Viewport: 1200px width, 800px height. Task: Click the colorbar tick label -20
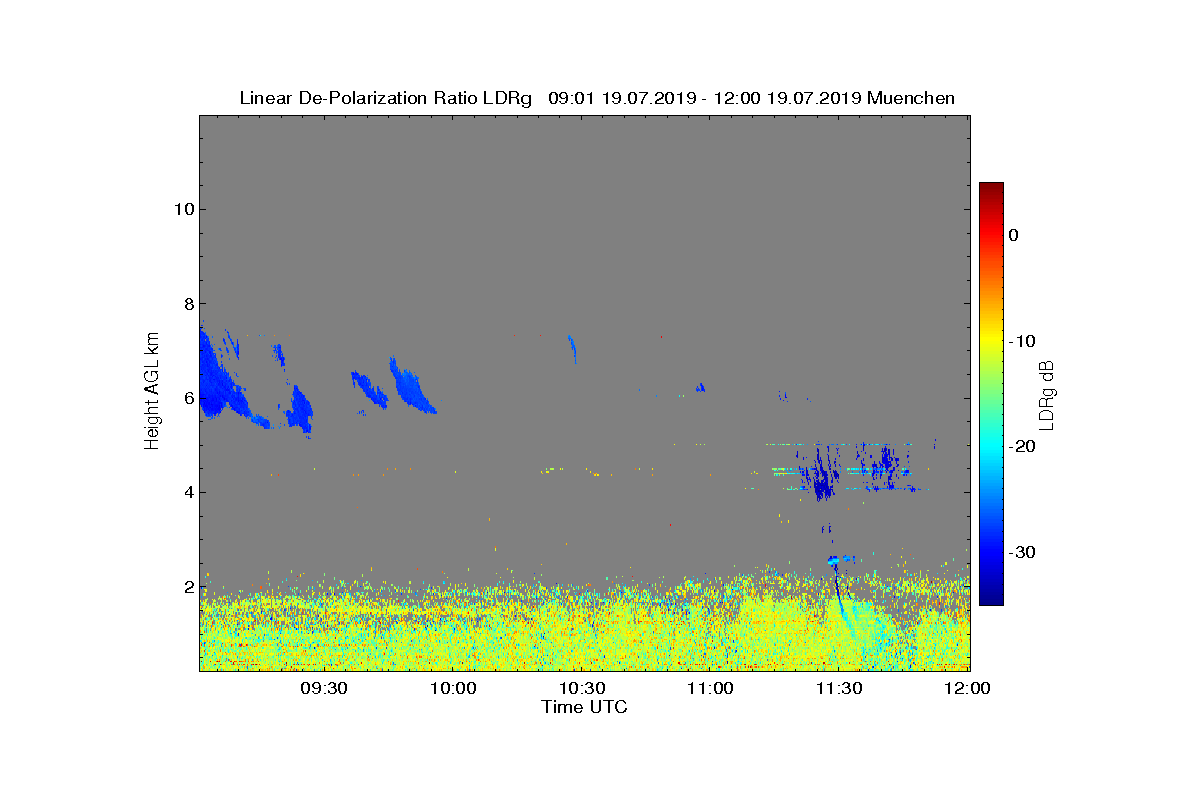coord(1020,447)
